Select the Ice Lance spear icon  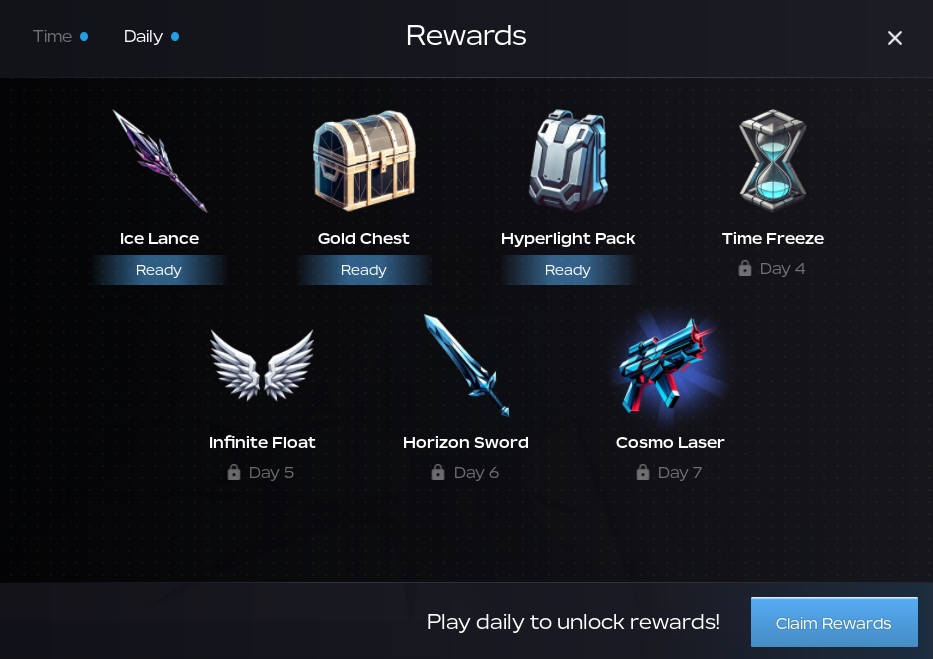pyautogui.click(x=159, y=161)
